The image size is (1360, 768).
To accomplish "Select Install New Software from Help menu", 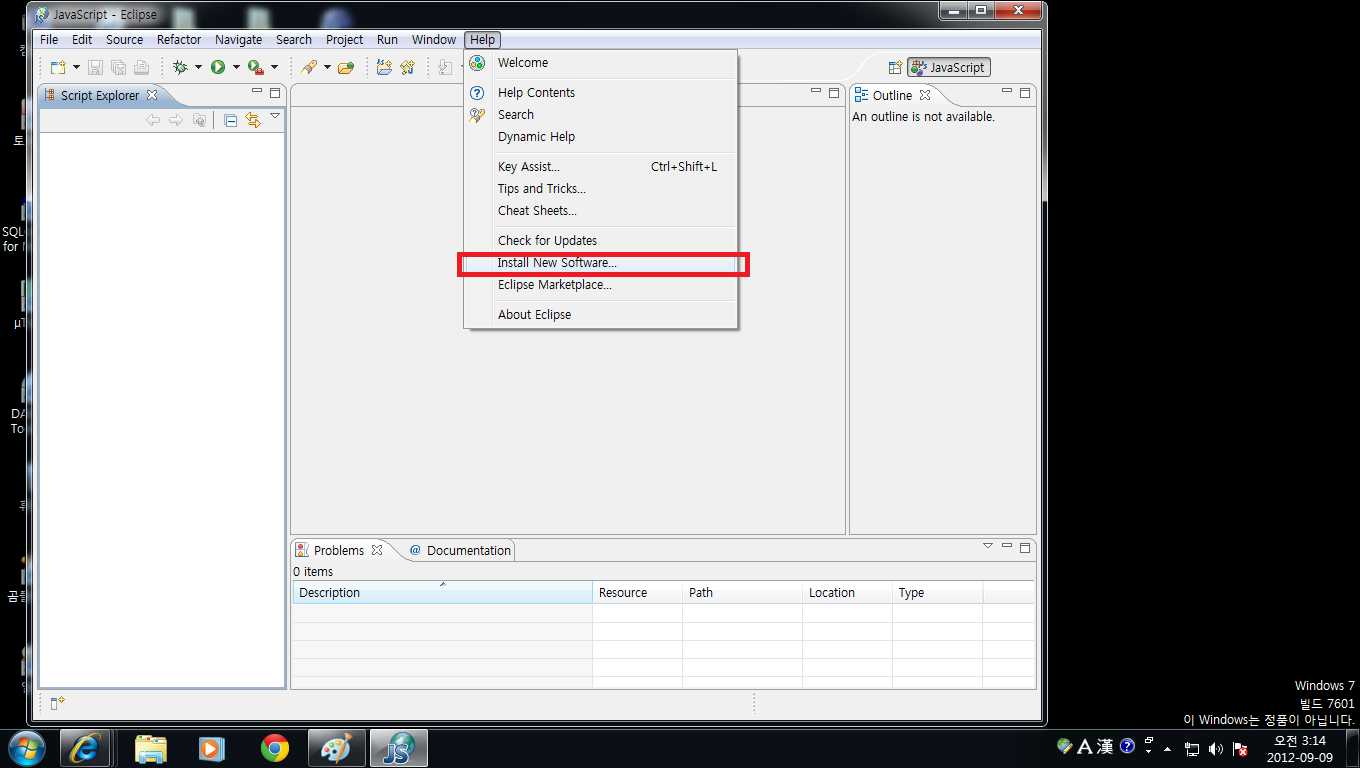I will (557, 263).
